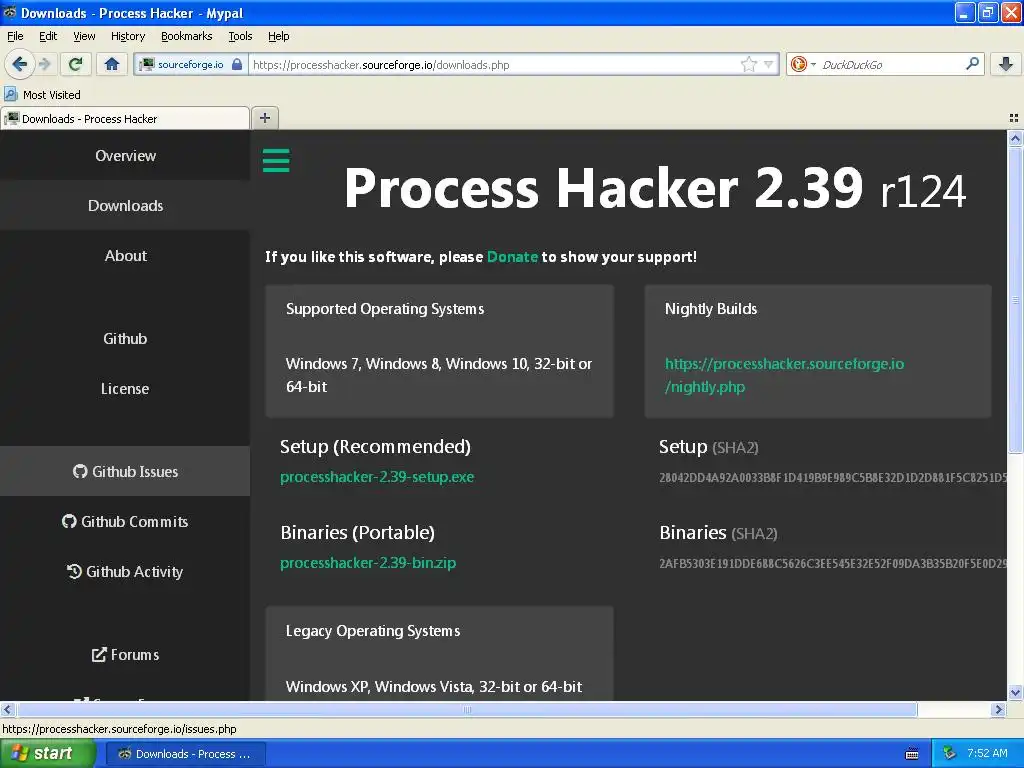
Task: Download processhacker-2.39-setup.exe
Action: point(377,477)
